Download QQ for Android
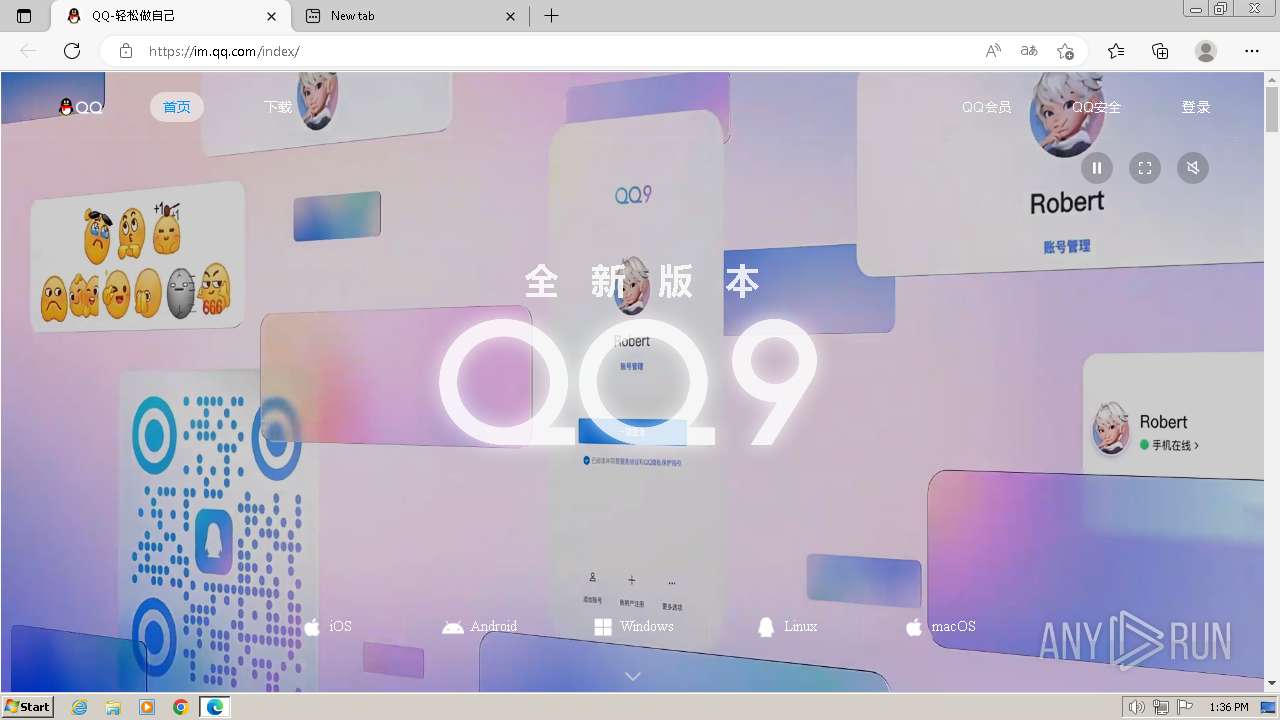Viewport: 1280px width, 720px height. click(480, 626)
